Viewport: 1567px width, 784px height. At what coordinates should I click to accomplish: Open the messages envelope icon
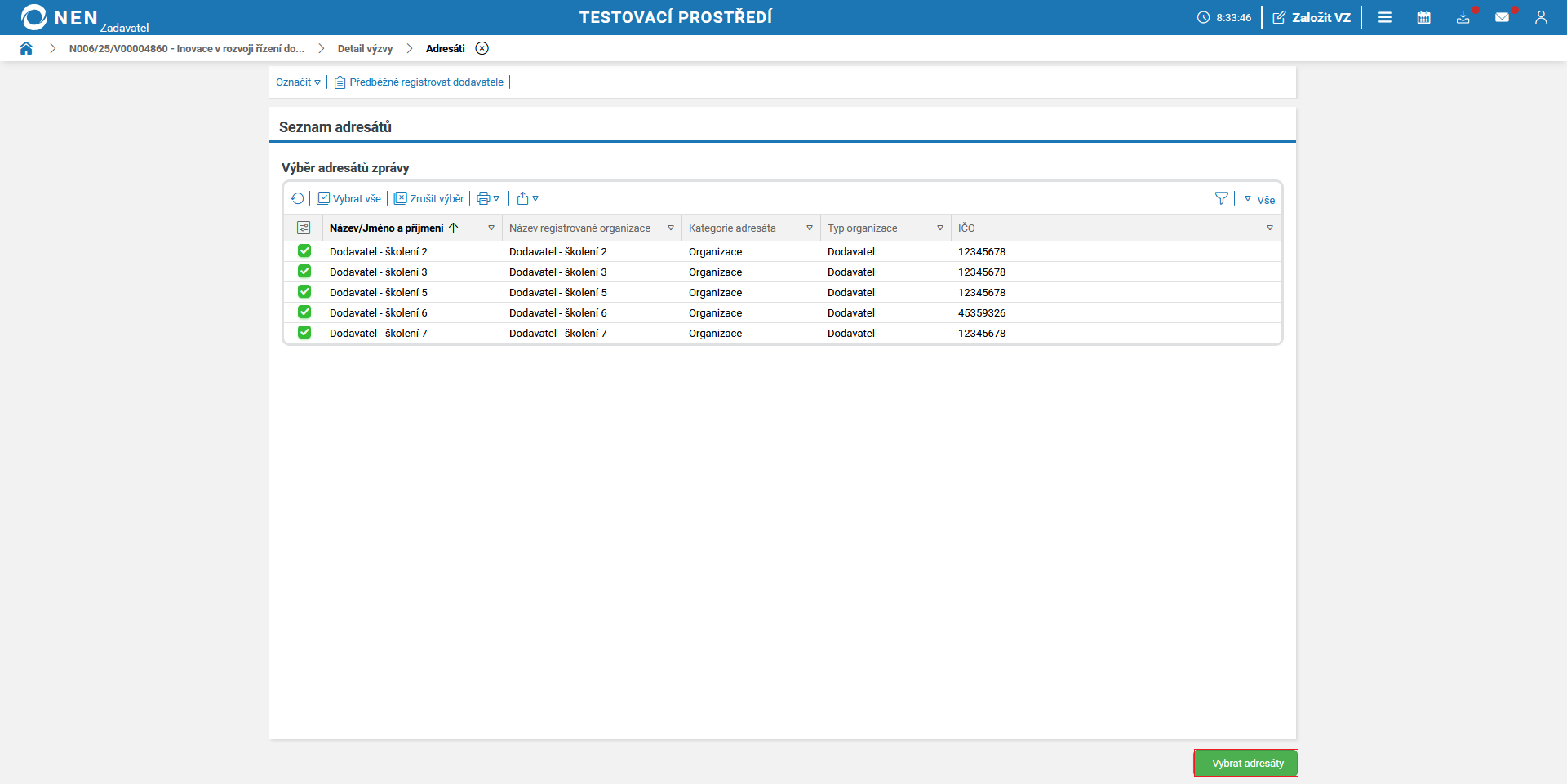1502,17
